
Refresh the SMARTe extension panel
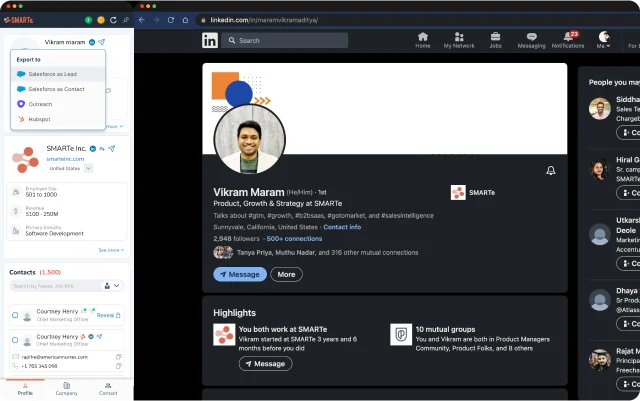[x=113, y=20]
